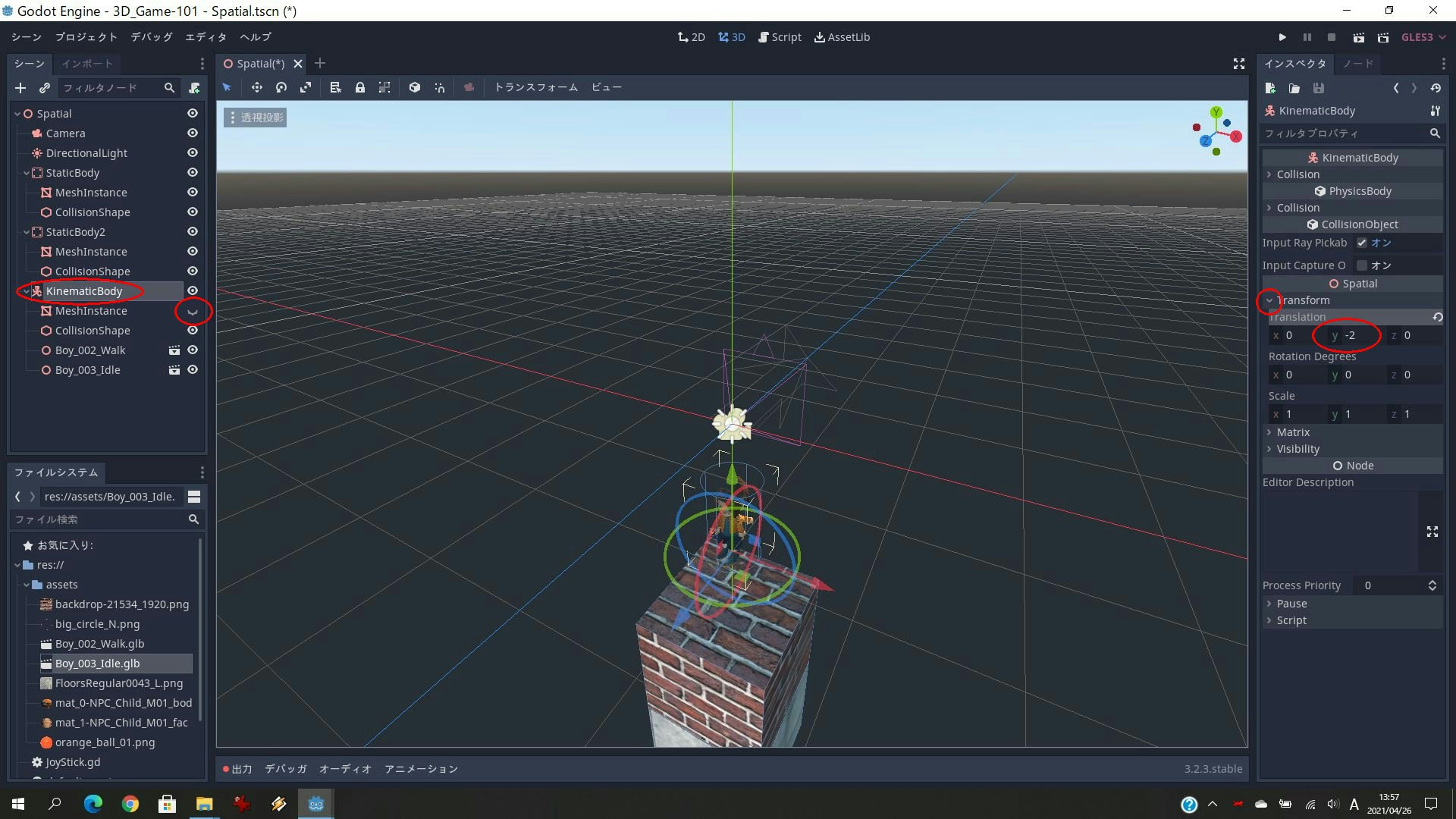Lock the selected node via the padlock icon
This screenshot has height=819, width=1456.
tap(360, 87)
